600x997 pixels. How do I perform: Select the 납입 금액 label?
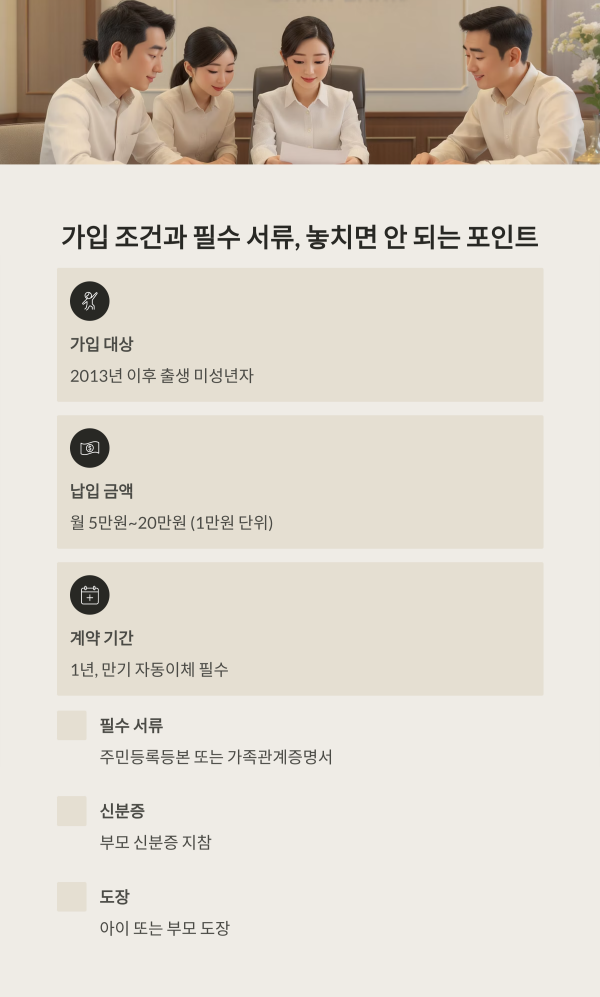tap(101, 491)
